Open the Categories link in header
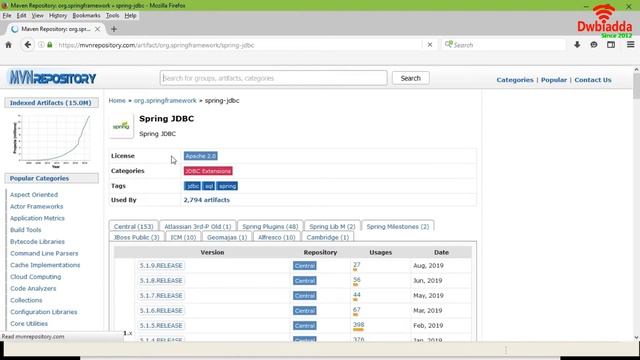This screenshot has width=640, height=360. click(515, 80)
